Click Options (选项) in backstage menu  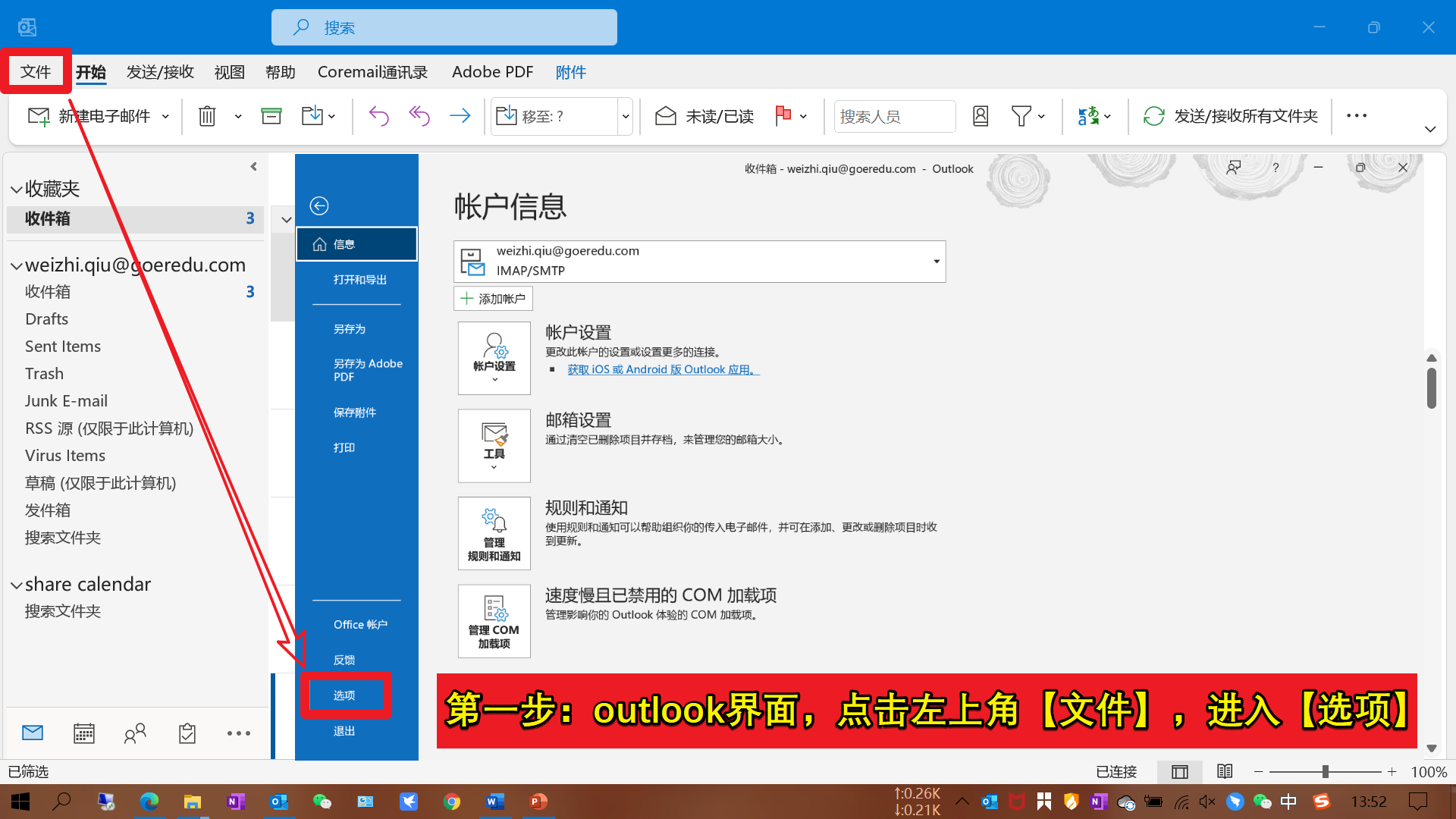[x=346, y=695]
